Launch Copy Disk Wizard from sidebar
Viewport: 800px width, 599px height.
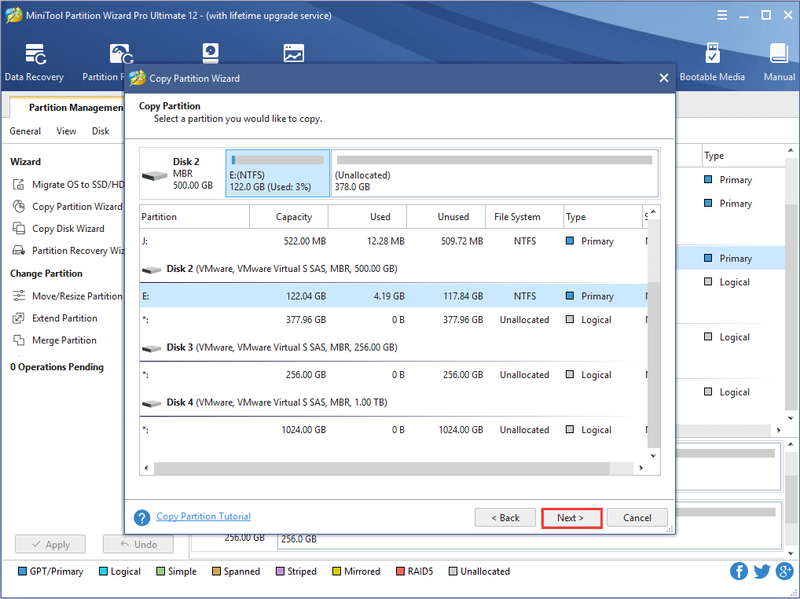tap(68, 229)
